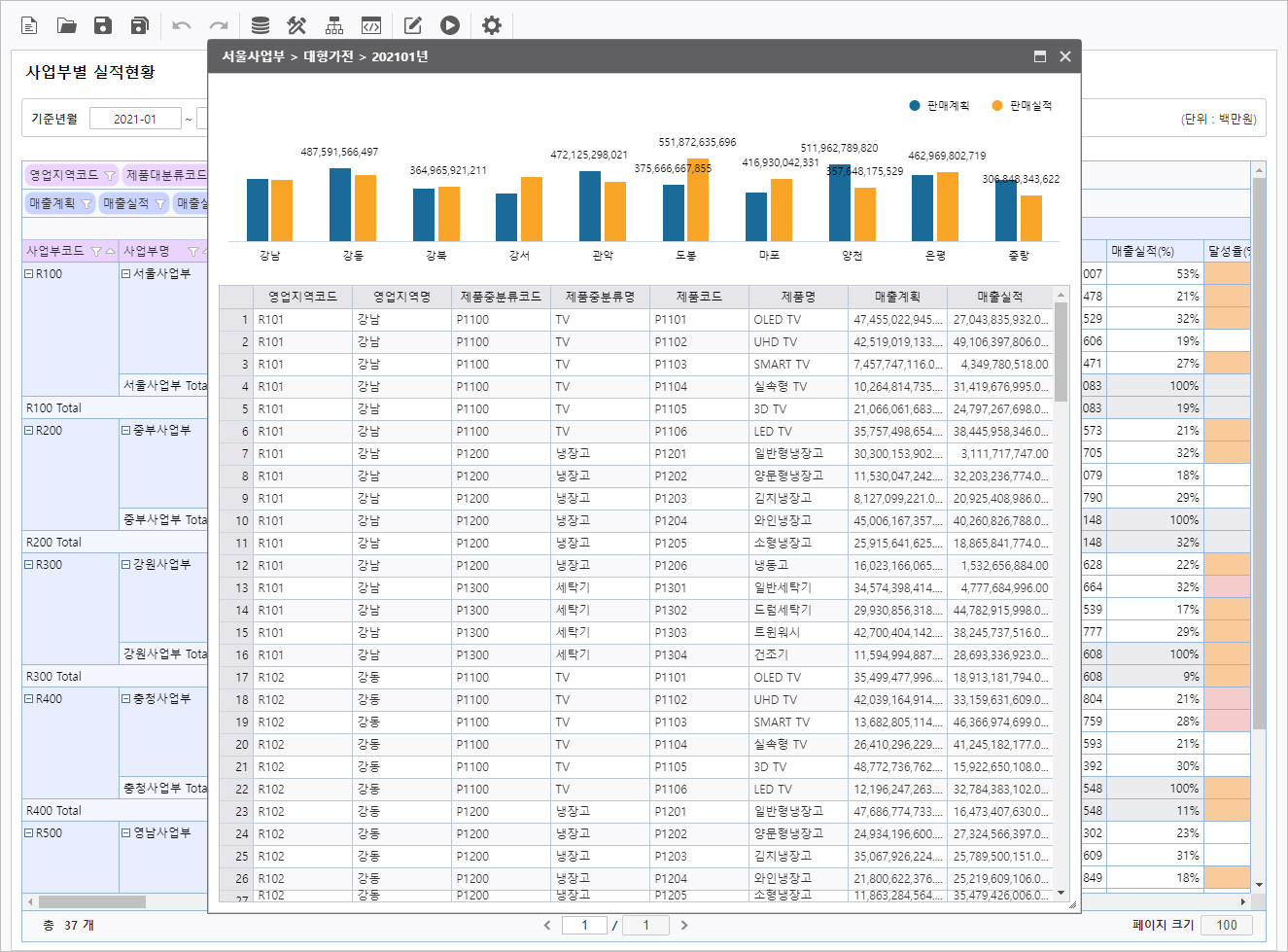Click the tools (hammer and wrench) icon
The image size is (1288, 952).
pyautogui.click(x=297, y=25)
